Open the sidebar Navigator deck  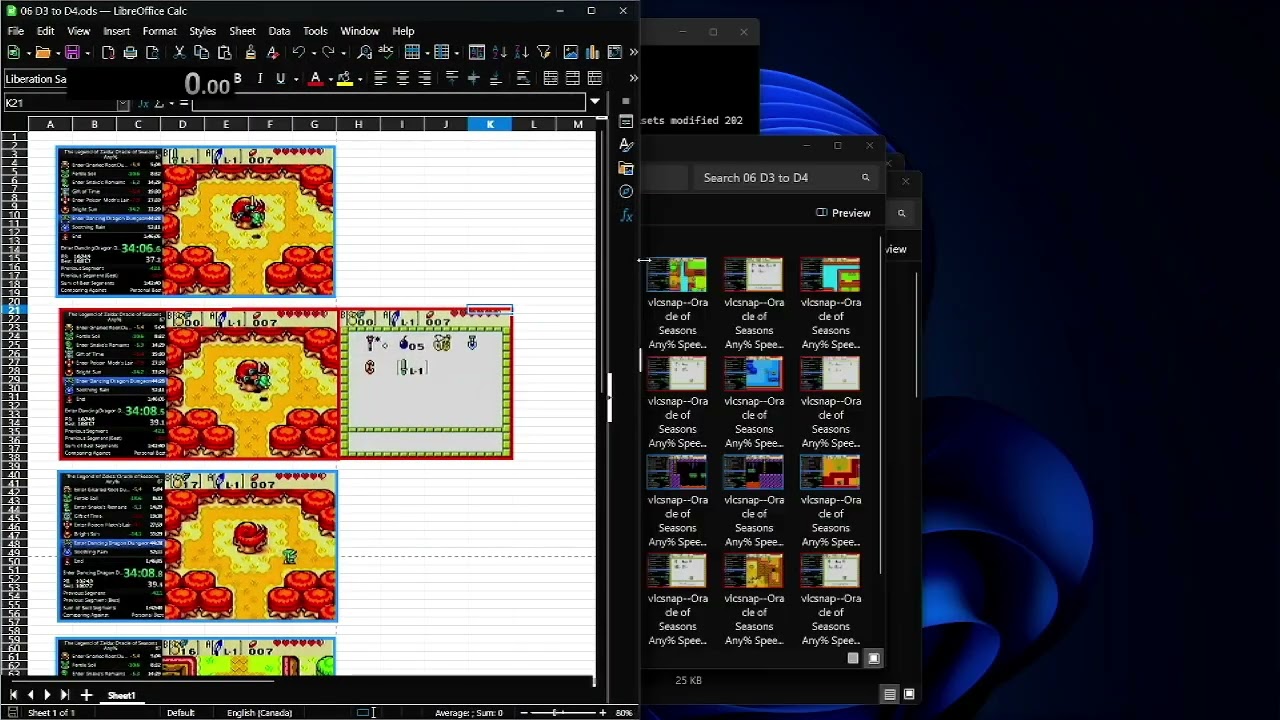[626, 191]
